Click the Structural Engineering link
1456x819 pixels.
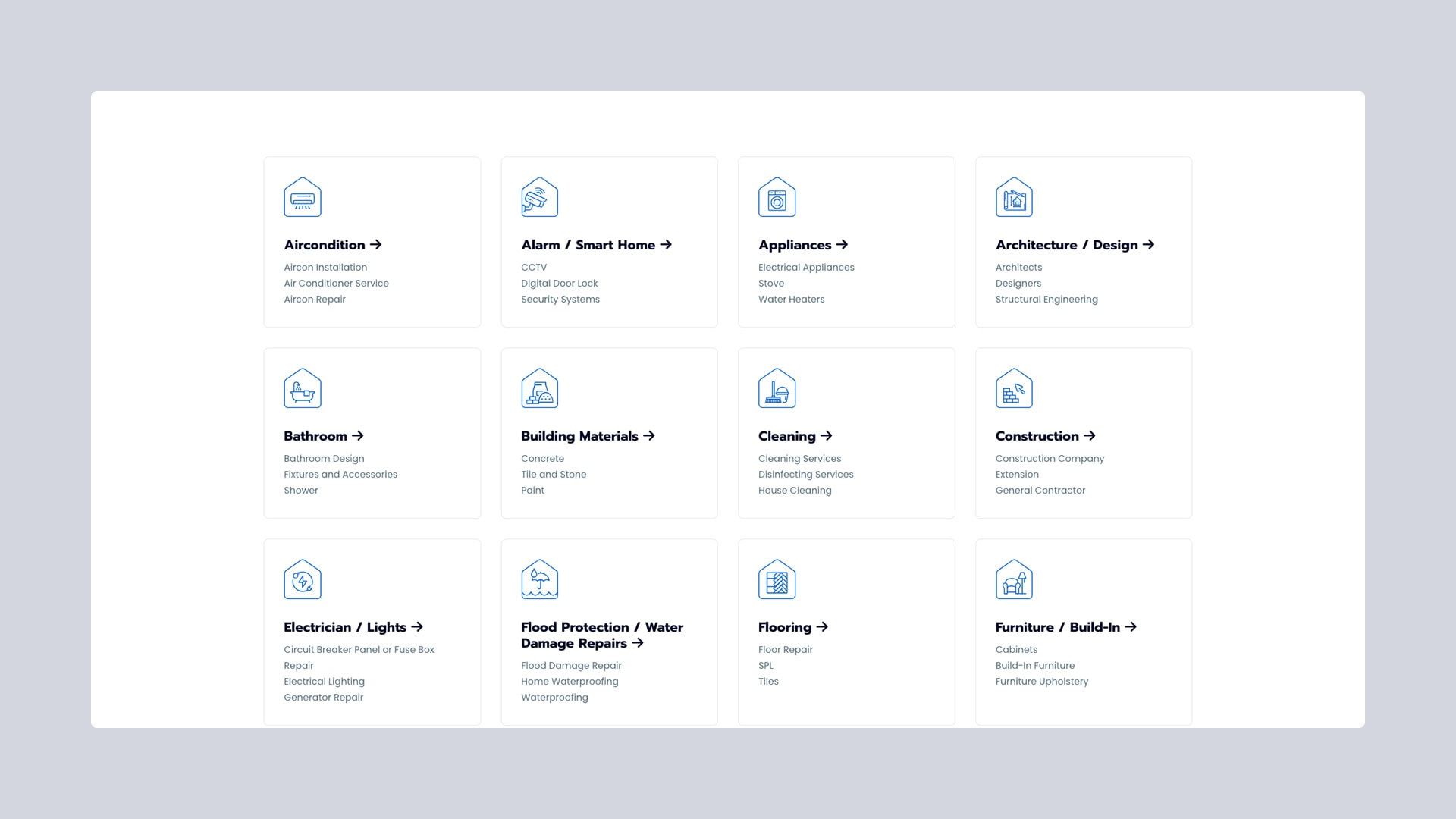(x=1046, y=299)
